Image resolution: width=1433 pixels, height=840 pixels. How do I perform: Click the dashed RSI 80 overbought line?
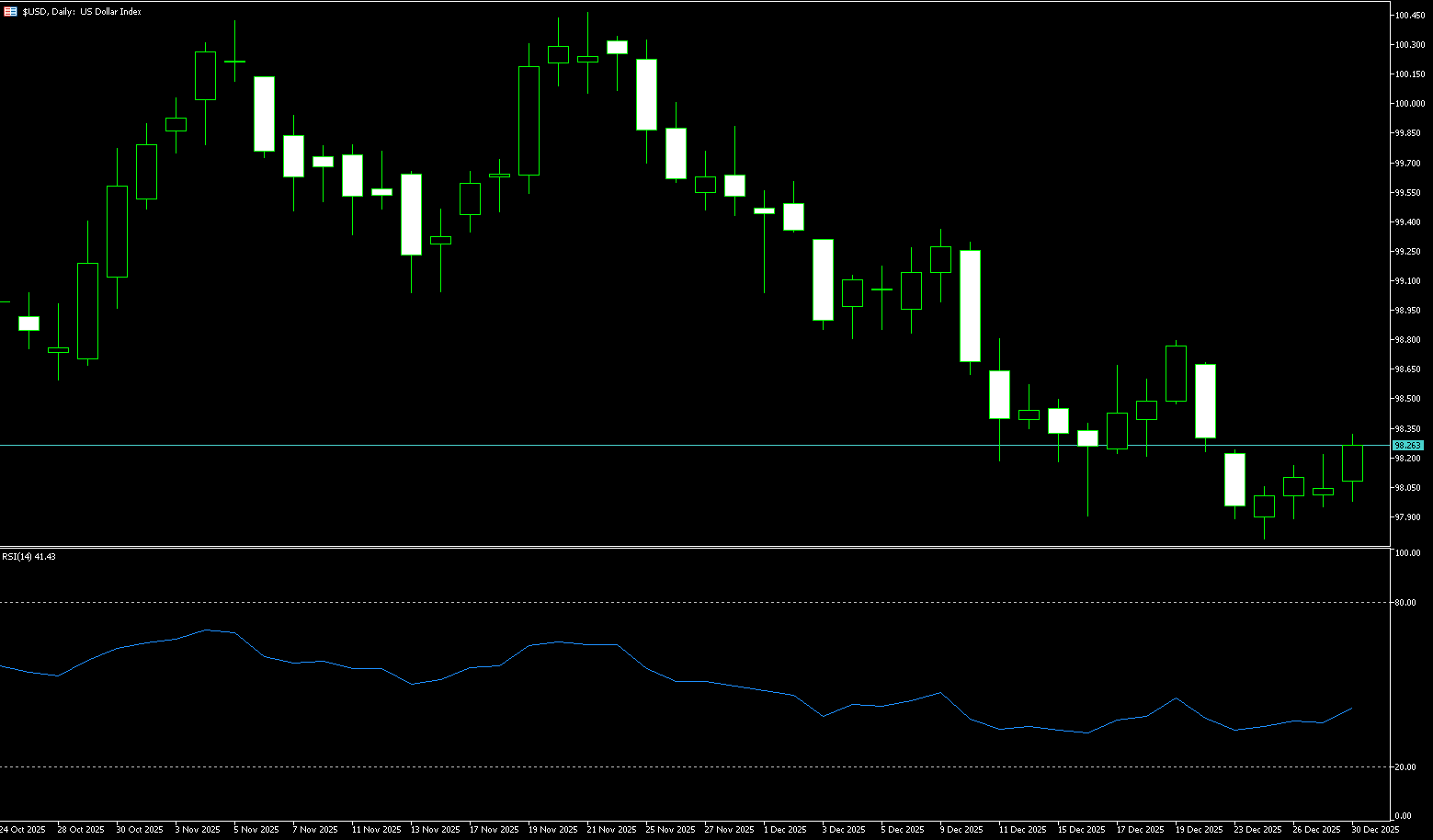(x=643, y=603)
